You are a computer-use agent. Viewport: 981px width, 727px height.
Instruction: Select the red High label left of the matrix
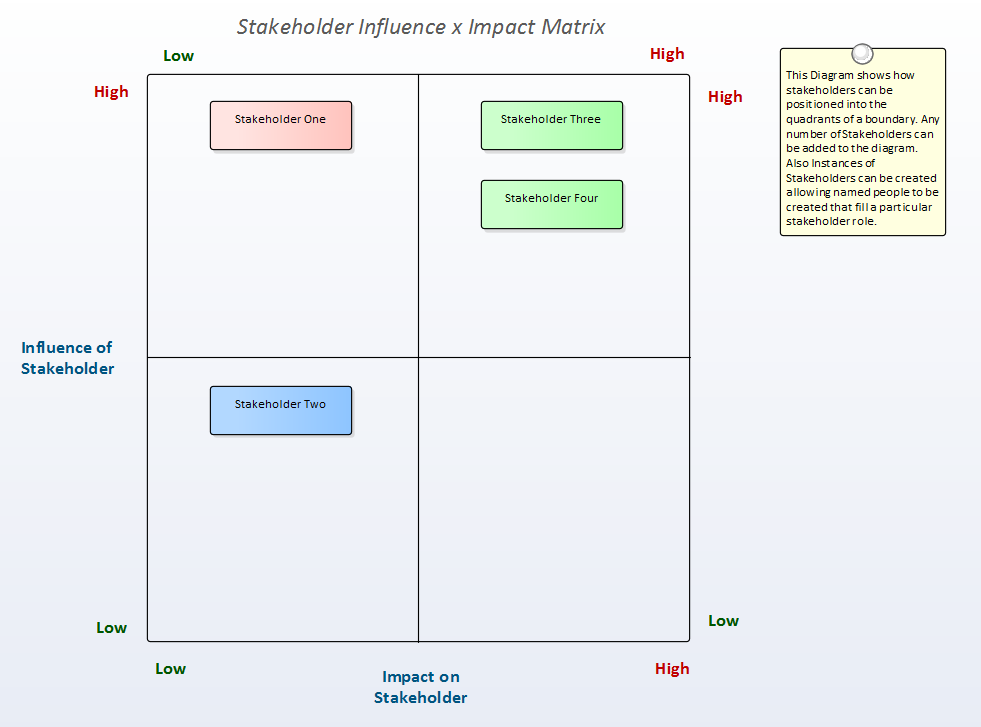111,92
